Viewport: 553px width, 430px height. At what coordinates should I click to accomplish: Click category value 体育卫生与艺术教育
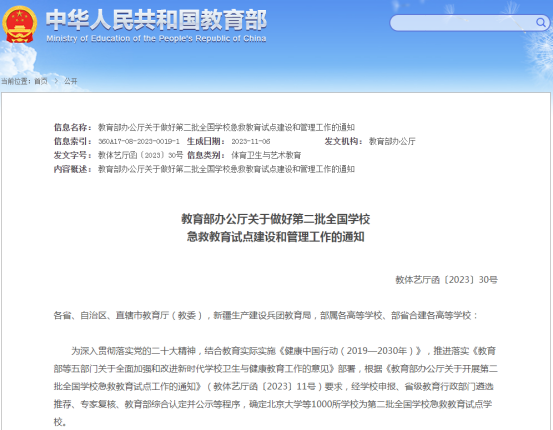pyautogui.click(x=266, y=155)
